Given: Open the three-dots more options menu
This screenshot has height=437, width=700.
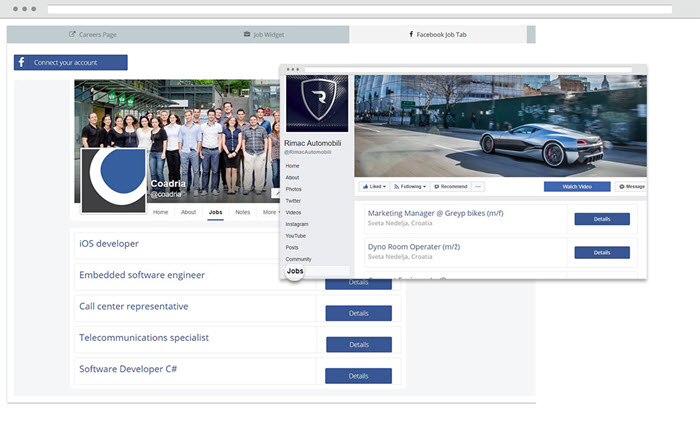Looking at the screenshot, I should 478,187.
